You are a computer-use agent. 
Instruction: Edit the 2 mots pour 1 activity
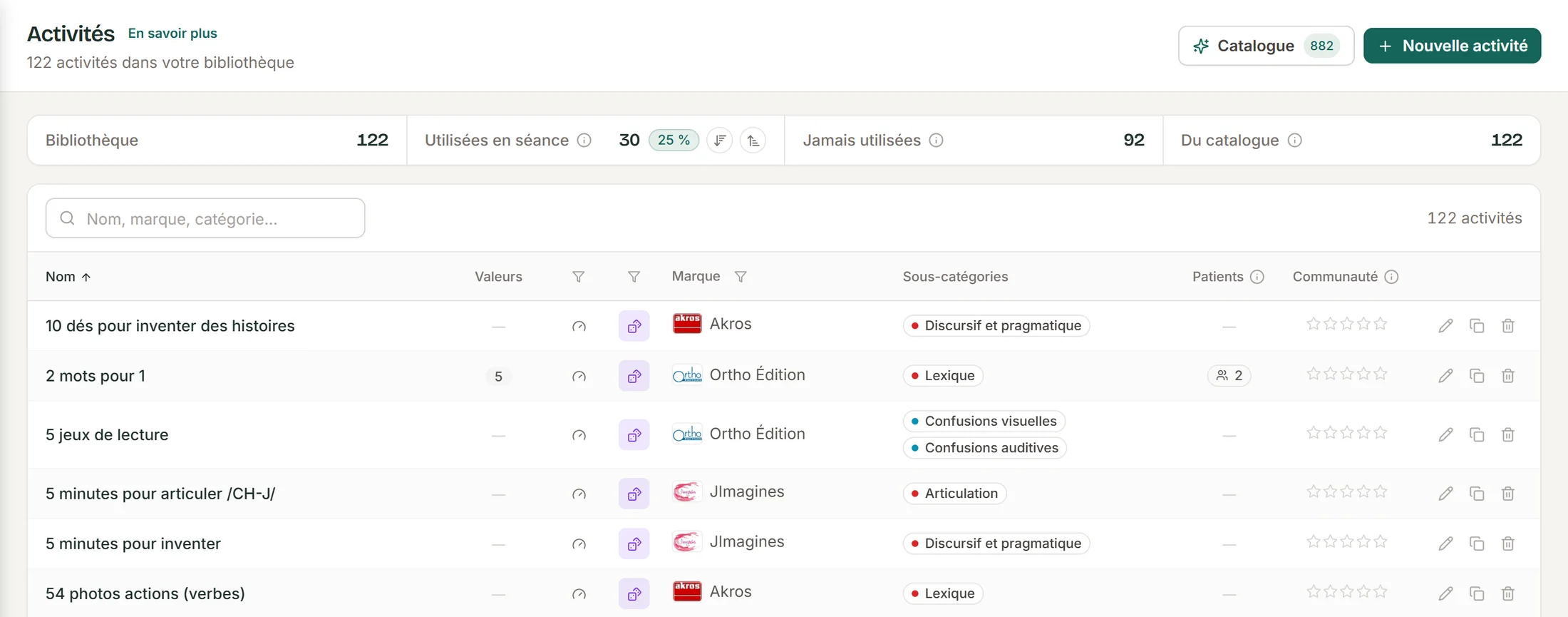coord(1445,376)
